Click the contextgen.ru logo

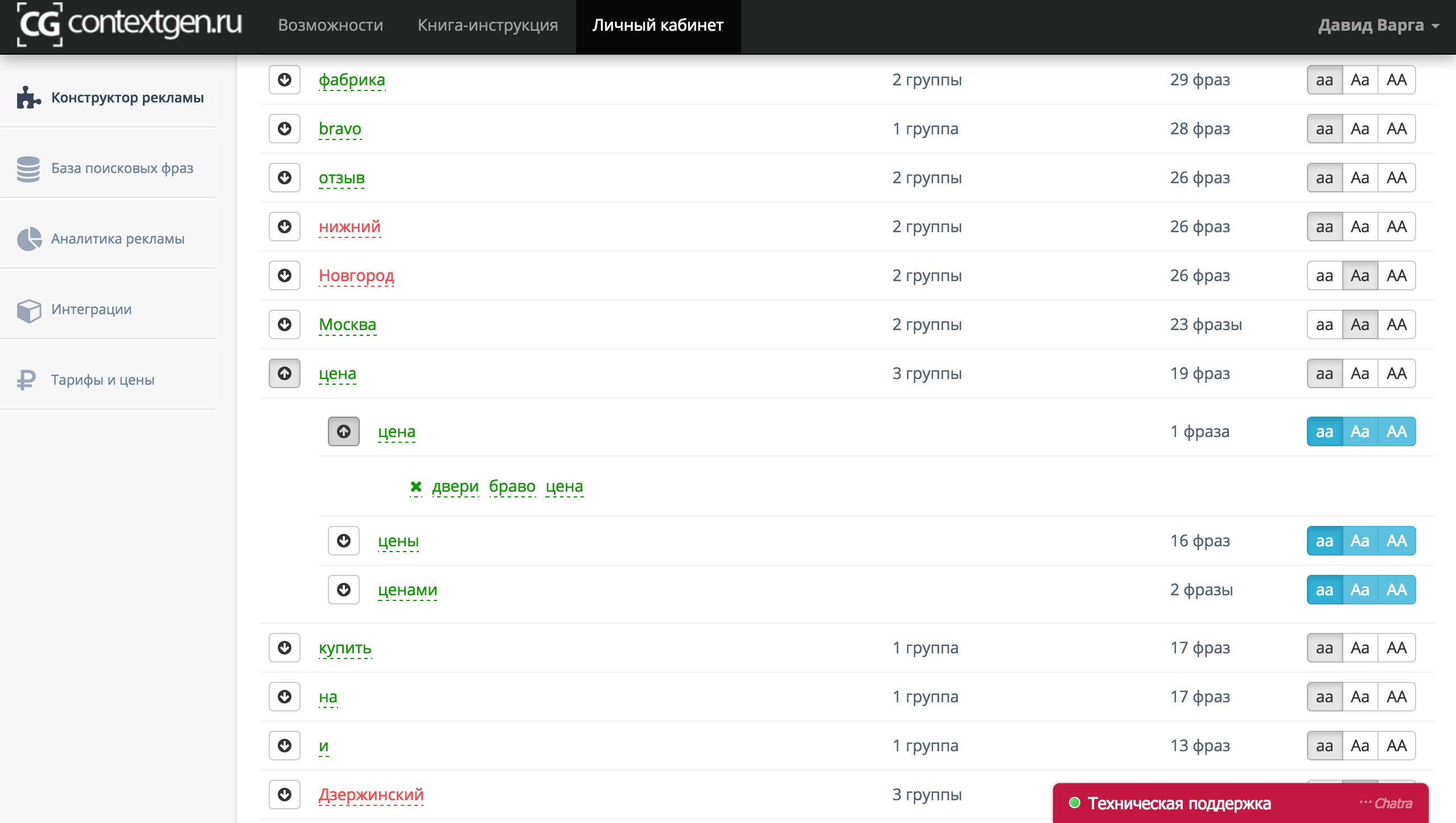(130, 24)
